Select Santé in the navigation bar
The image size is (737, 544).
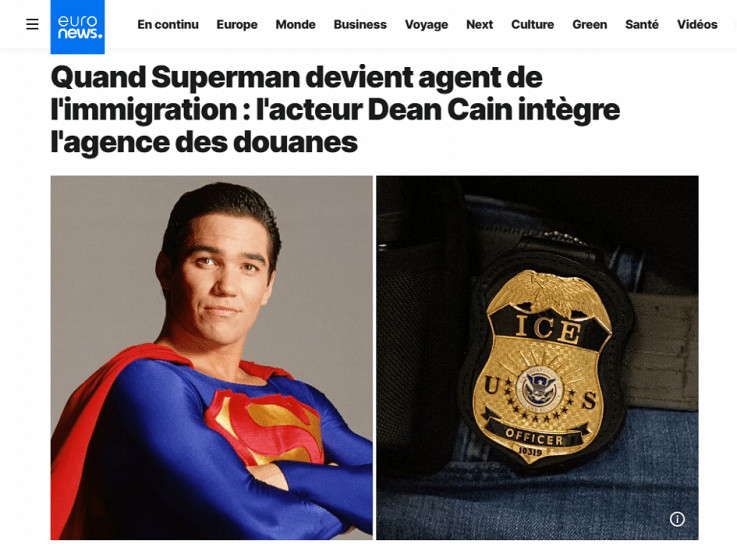pos(642,24)
